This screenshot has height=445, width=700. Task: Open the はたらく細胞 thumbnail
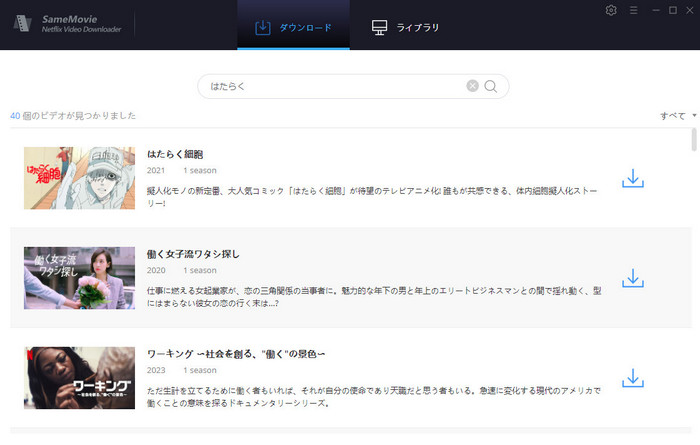coord(79,178)
